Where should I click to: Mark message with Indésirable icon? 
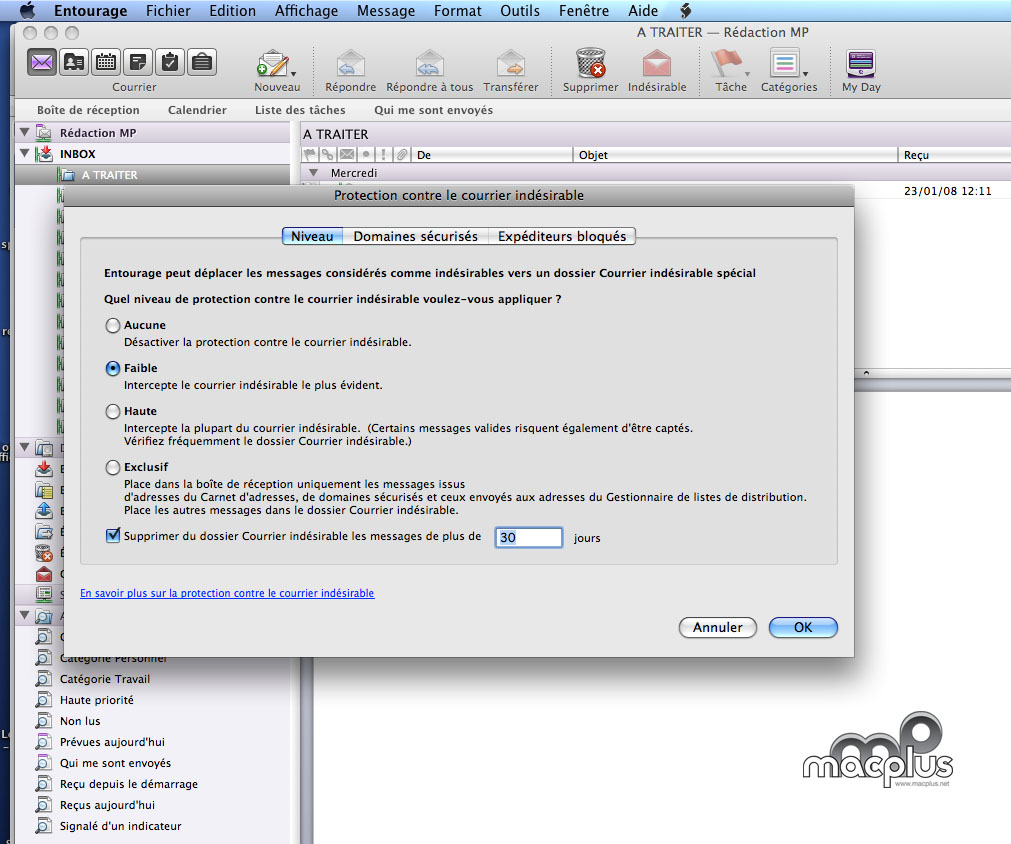[657, 64]
